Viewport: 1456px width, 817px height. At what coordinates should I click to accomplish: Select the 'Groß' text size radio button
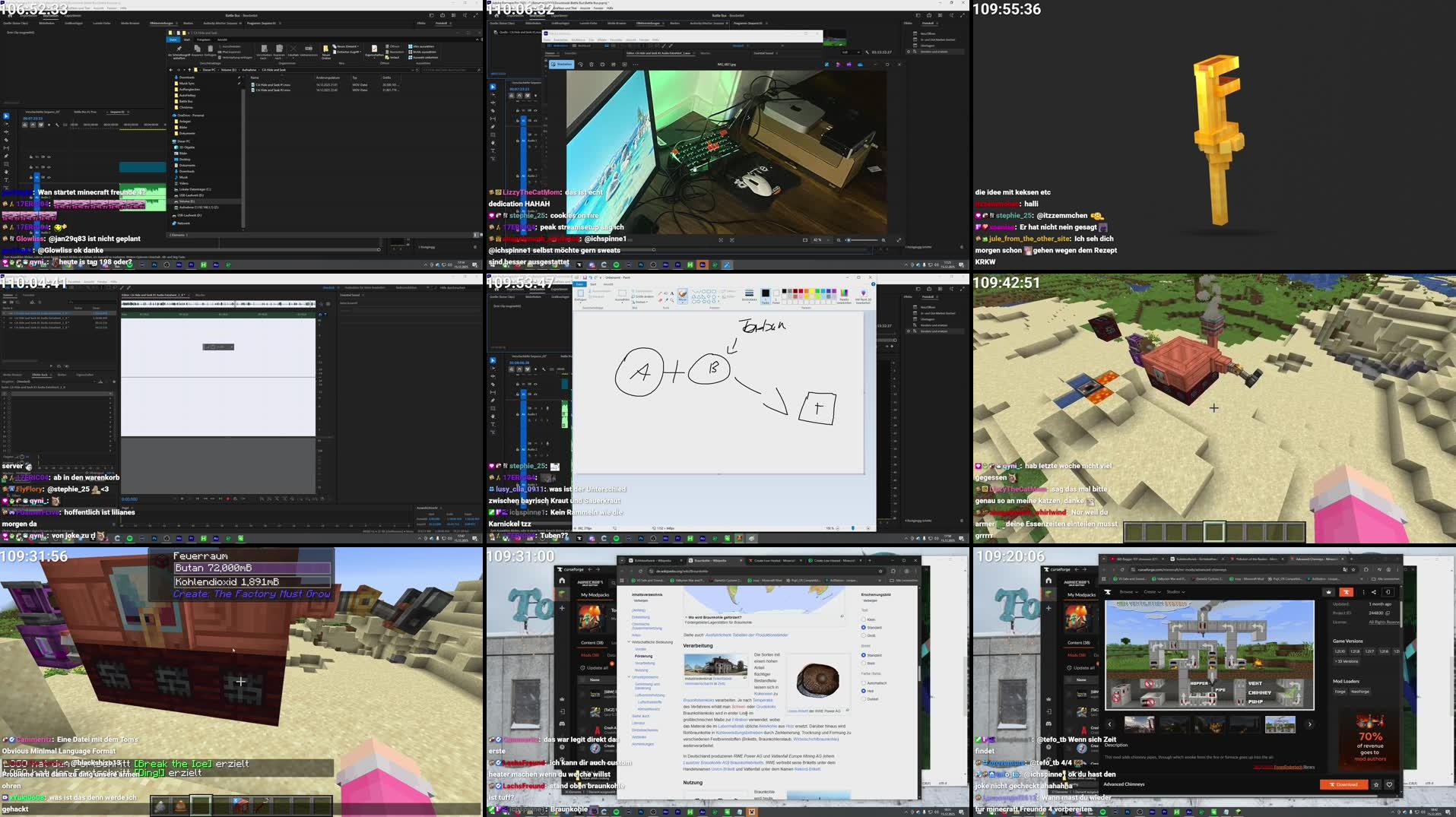(x=863, y=635)
